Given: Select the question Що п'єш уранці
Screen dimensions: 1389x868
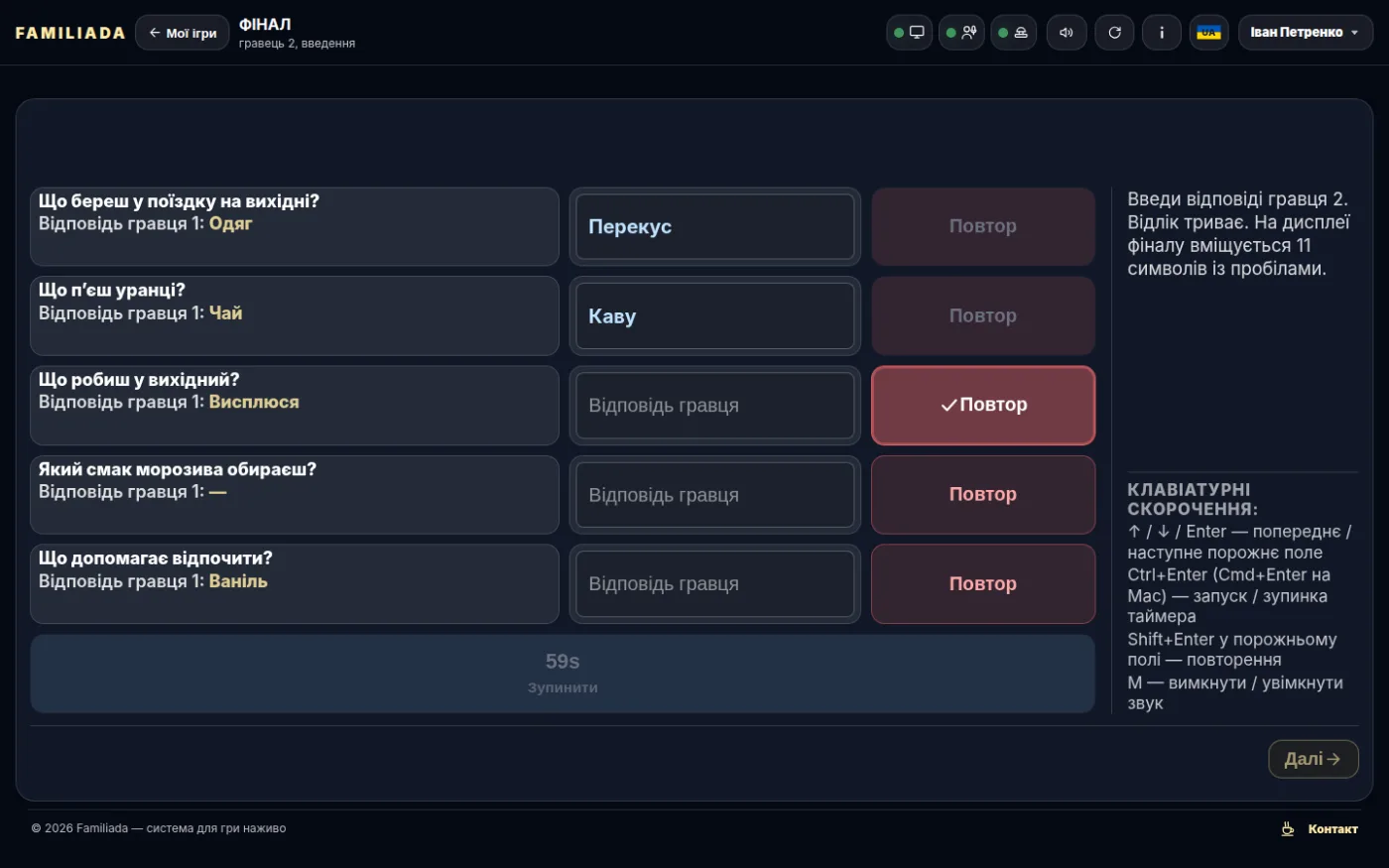Looking at the screenshot, I should pos(112,291).
